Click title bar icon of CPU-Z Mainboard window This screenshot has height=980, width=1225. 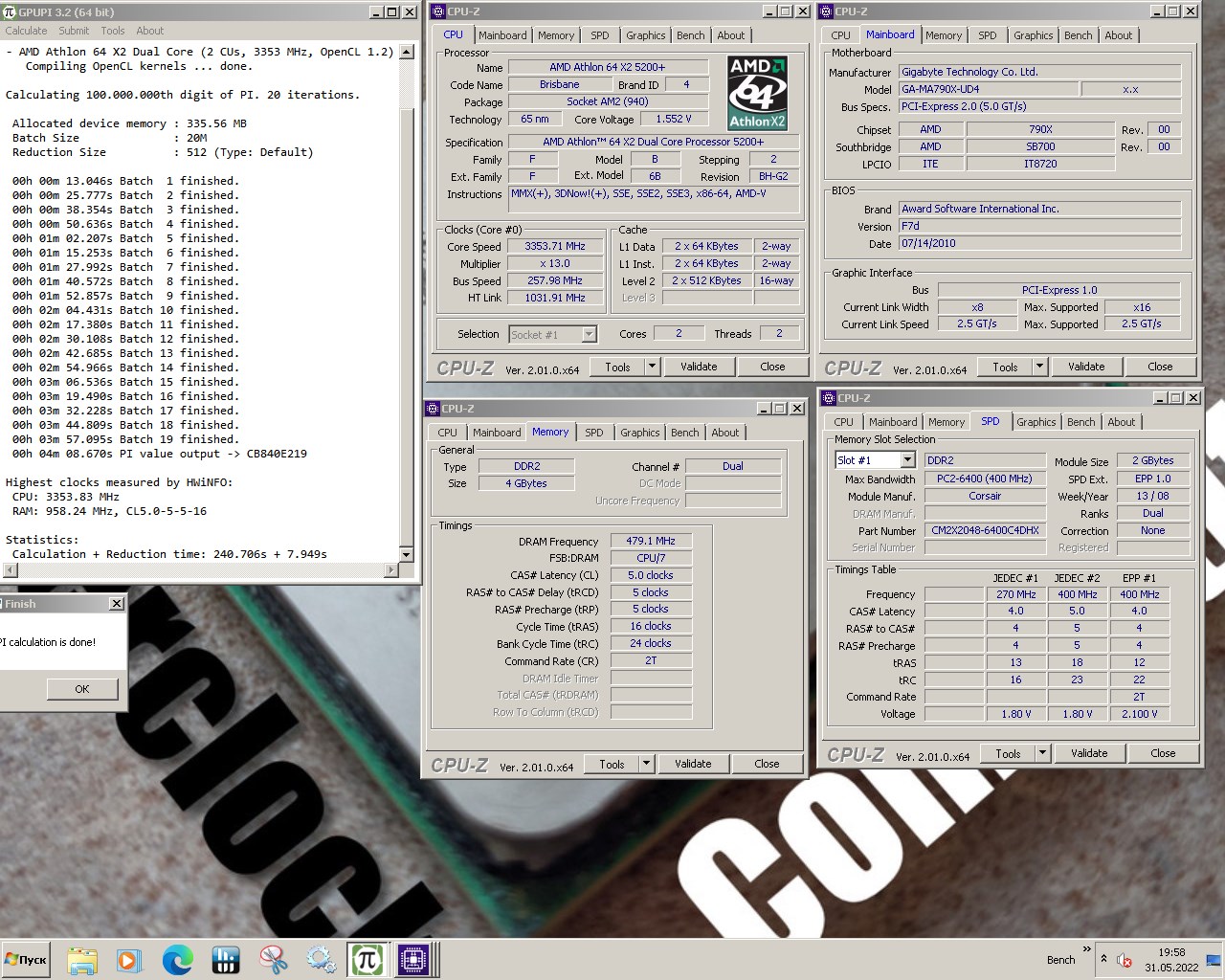click(x=827, y=11)
